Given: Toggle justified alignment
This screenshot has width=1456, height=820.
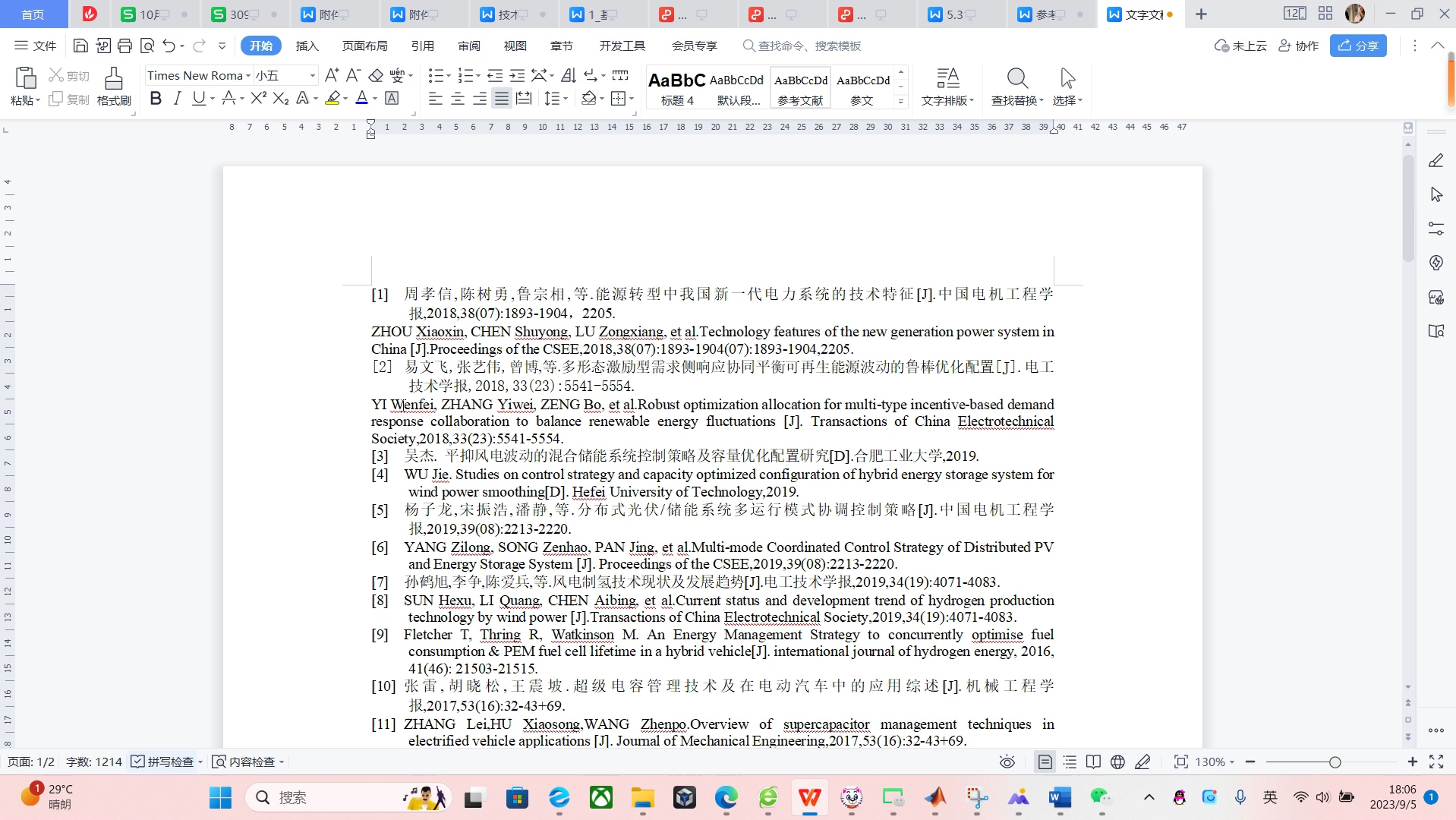Looking at the screenshot, I should pos(502,98).
